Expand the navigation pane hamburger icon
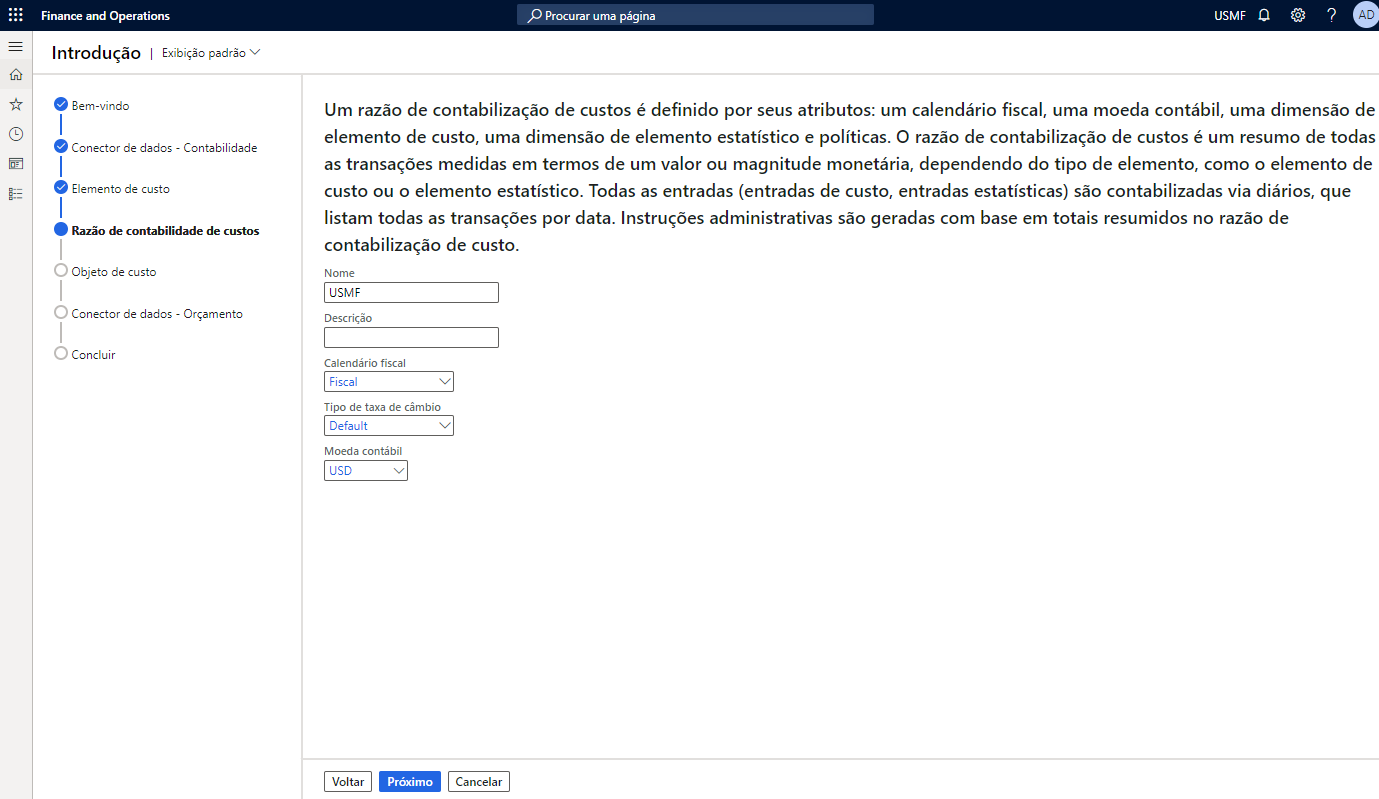This screenshot has width=1379, height=799. [x=15, y=47]
